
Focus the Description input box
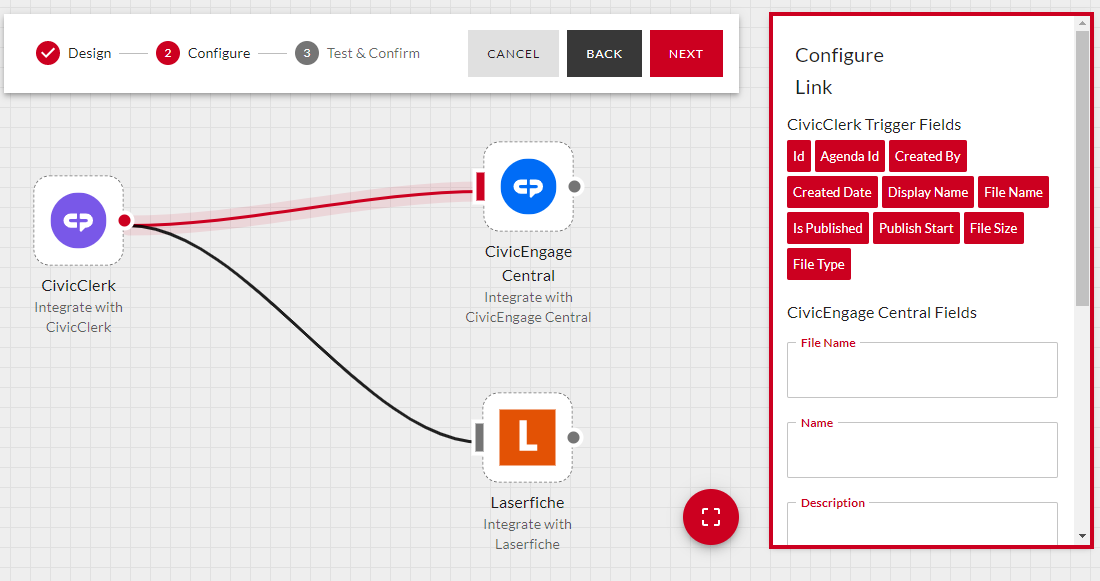922,523
